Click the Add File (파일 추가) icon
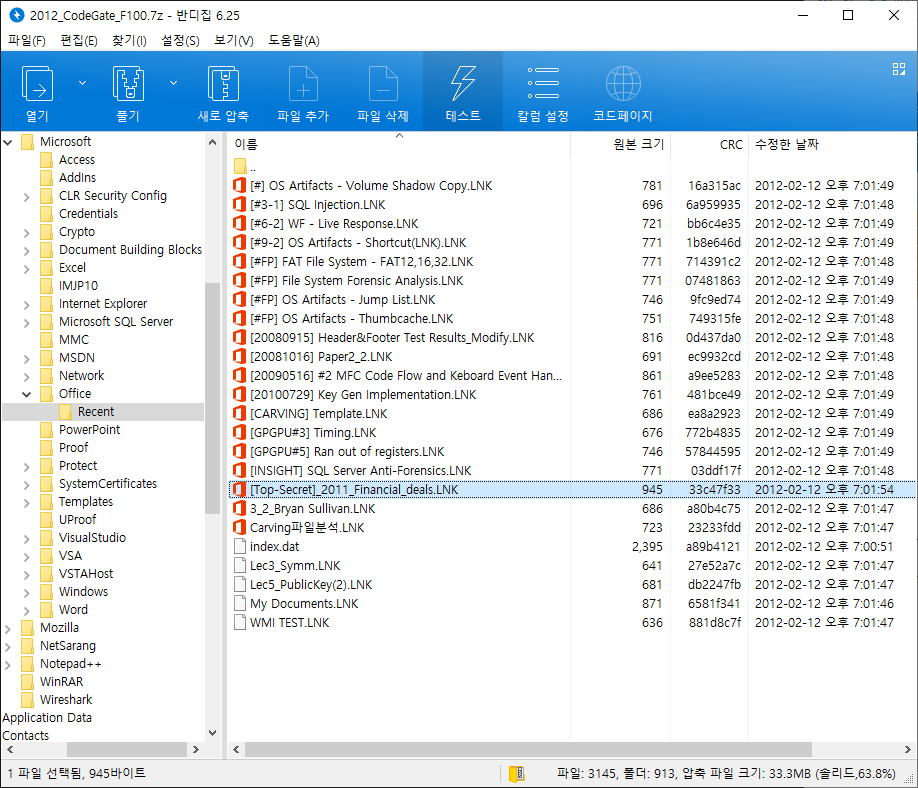The width and height of the screenshot is (918, 788). click(x=303, y=83)
